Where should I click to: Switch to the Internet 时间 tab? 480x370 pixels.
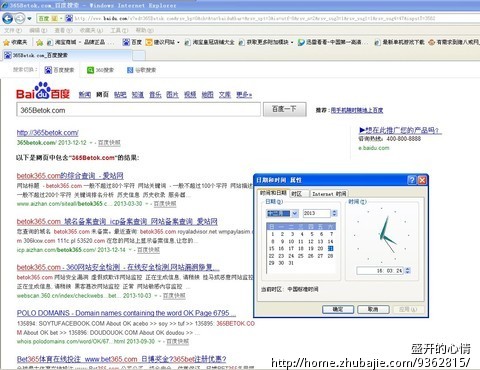click(x=329, y=194)
